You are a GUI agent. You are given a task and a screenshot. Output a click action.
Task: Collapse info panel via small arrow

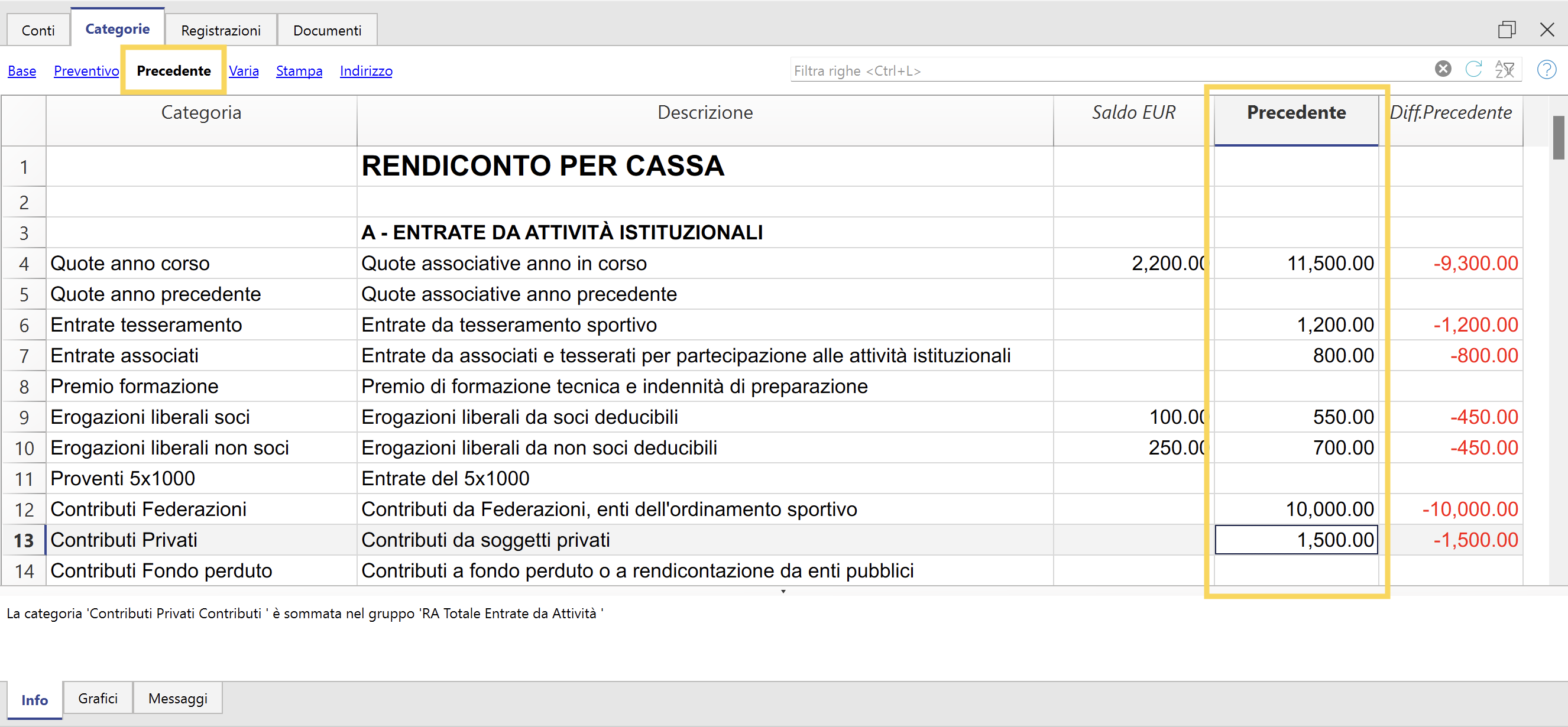[x=783, y=591]
